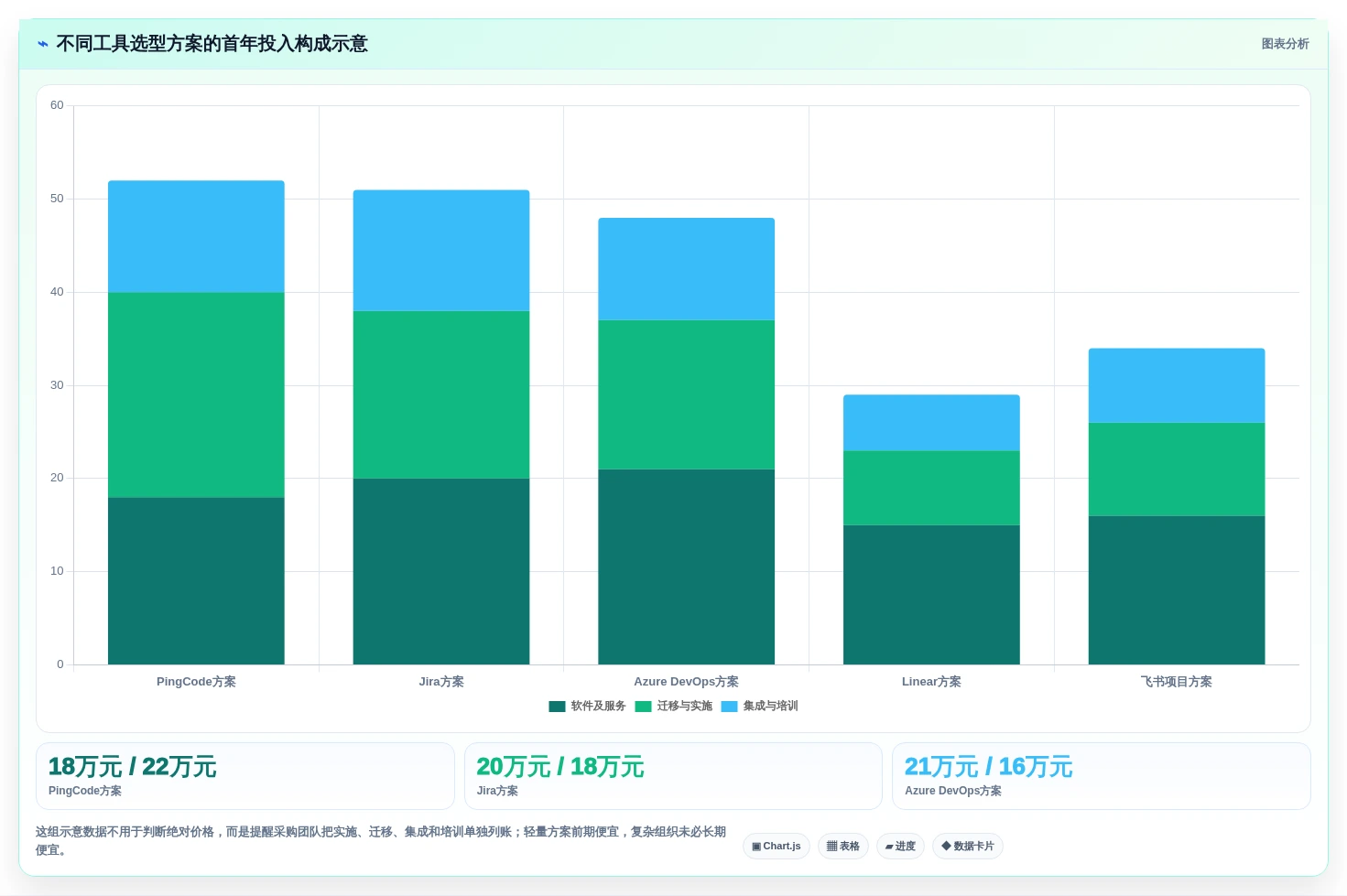Click the 飞书项目方案 green bar segment
The image size is (1347, 896).
pos(1177,470)
